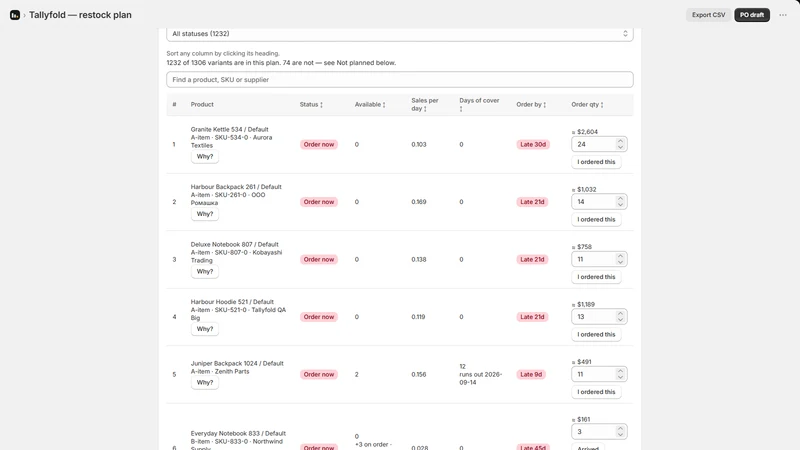
Task: Open Why? for Juniper Backpack 1024
Action: (x=205, y=383)
